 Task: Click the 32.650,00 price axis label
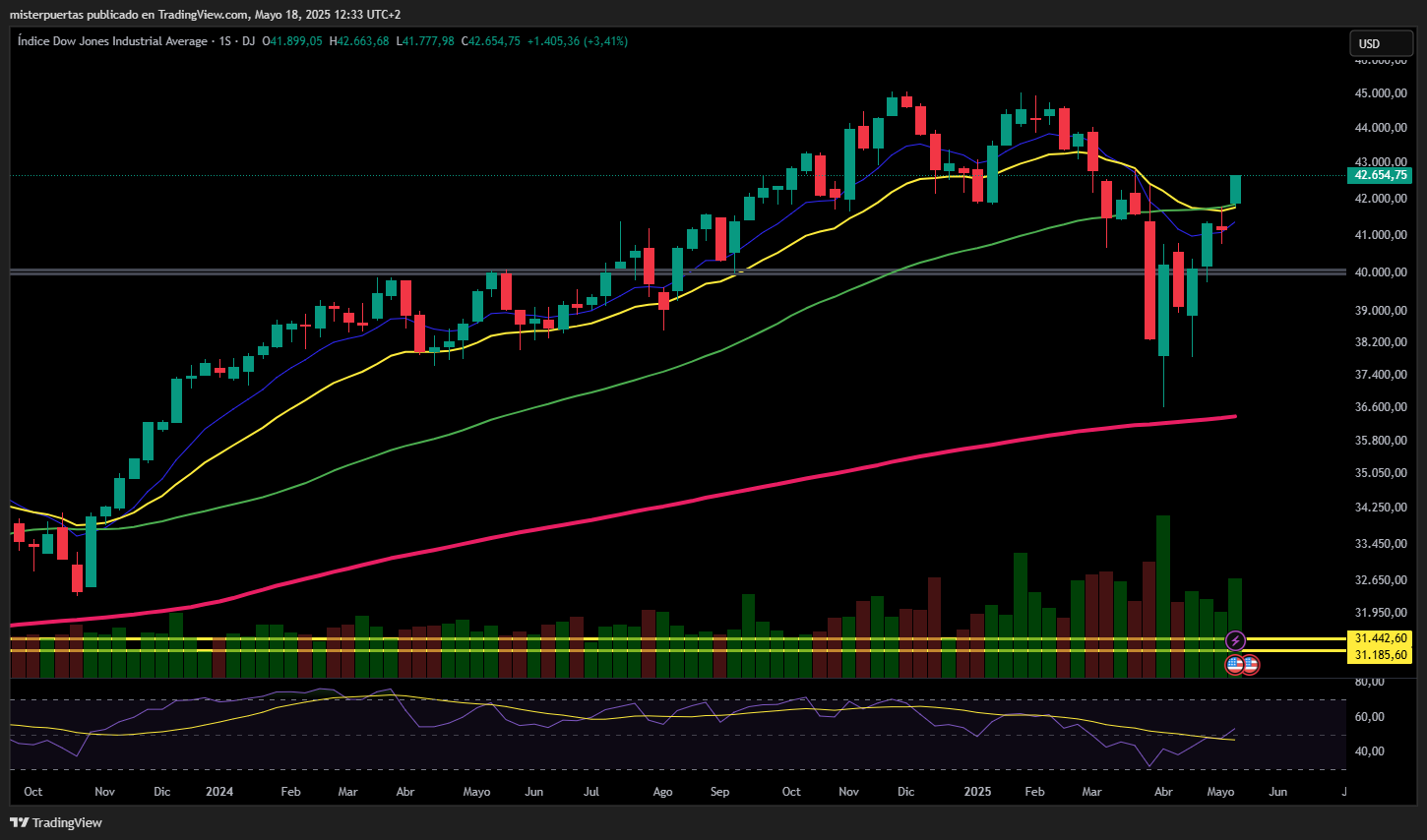(1381, 580)
